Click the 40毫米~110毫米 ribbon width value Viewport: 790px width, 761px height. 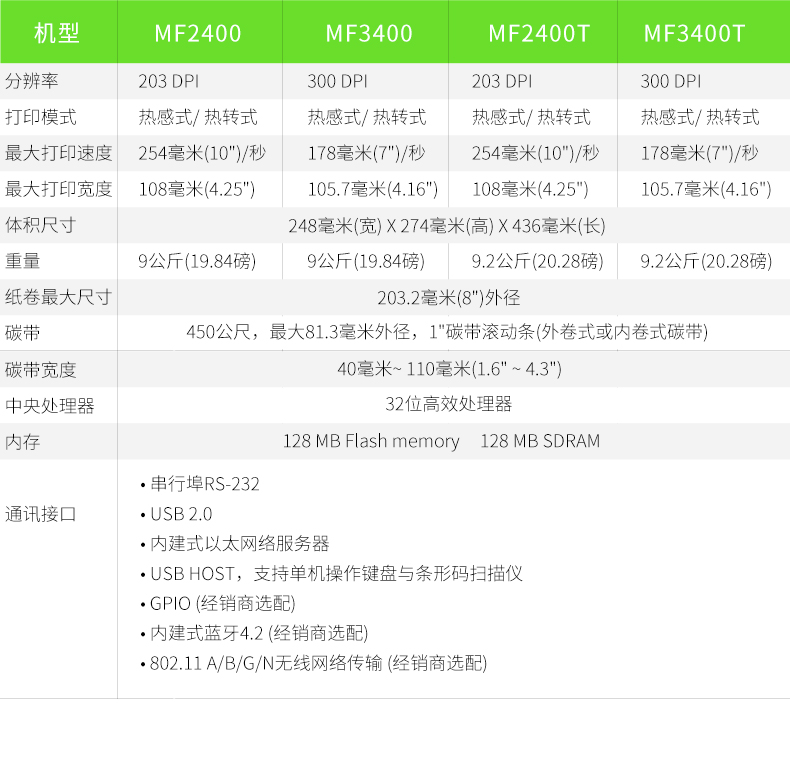[449, 369]
